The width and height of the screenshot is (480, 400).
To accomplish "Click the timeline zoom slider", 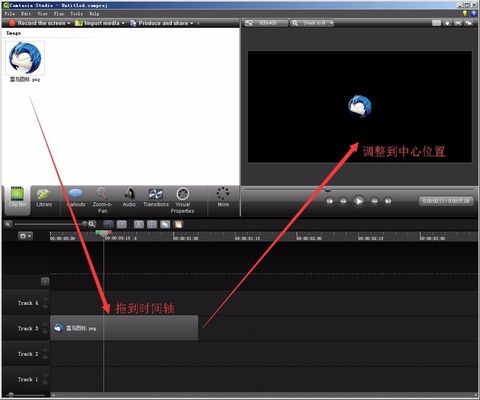I will click(50, 224).
